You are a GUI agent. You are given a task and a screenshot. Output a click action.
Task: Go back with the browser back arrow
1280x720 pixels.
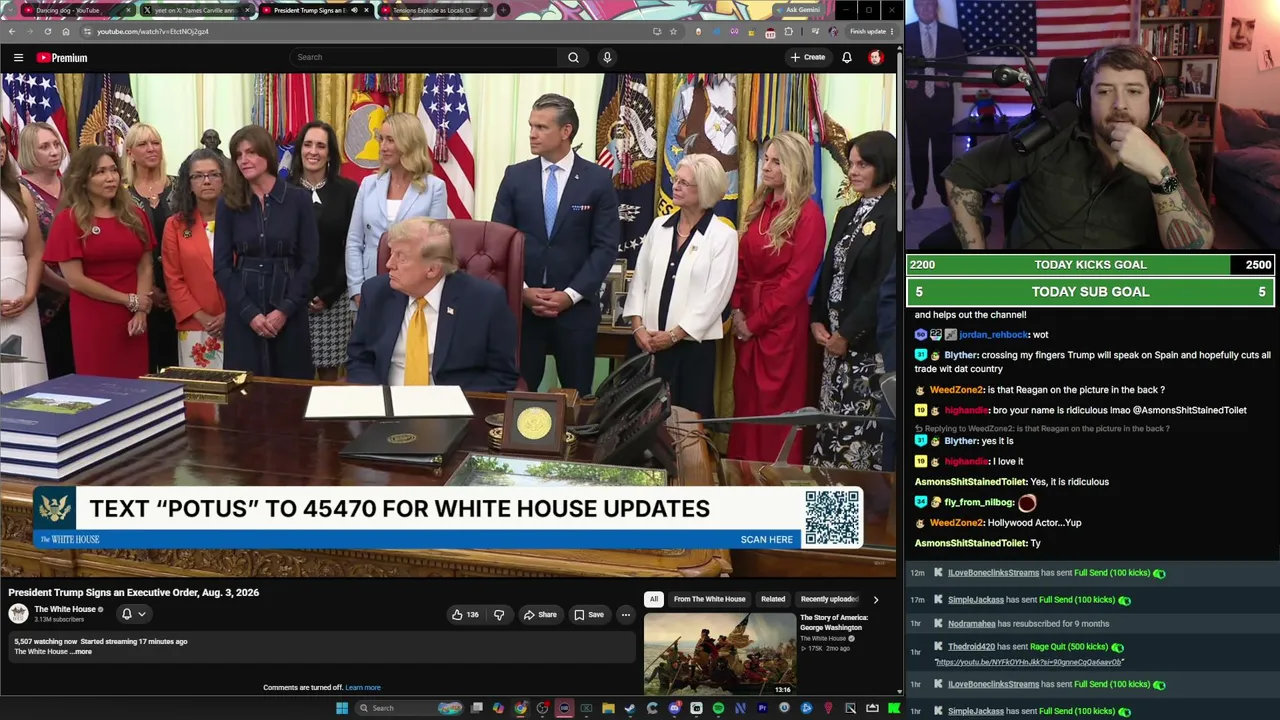(12, 31)
